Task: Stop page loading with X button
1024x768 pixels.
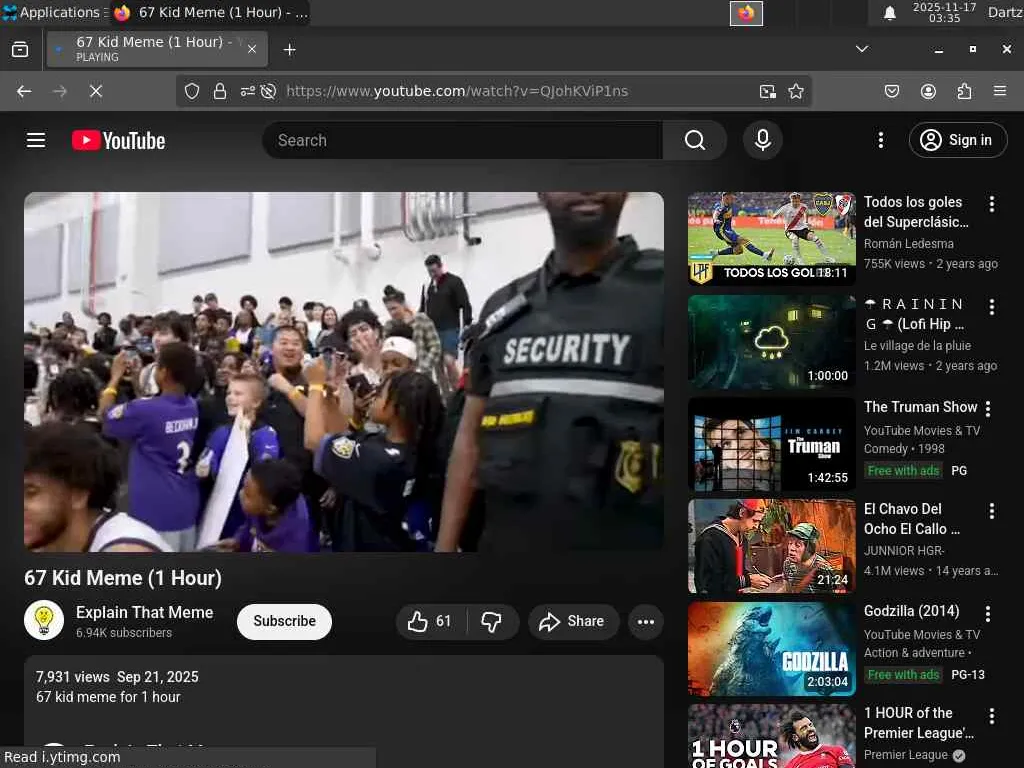Action: [96, 91]
